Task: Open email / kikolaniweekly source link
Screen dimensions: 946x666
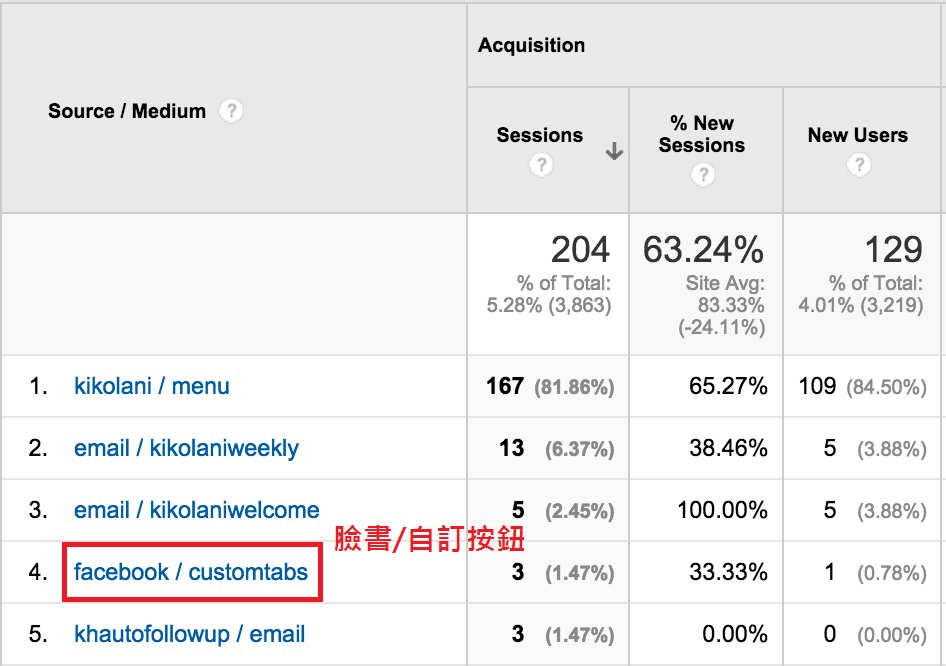Action: pos(186,448)
